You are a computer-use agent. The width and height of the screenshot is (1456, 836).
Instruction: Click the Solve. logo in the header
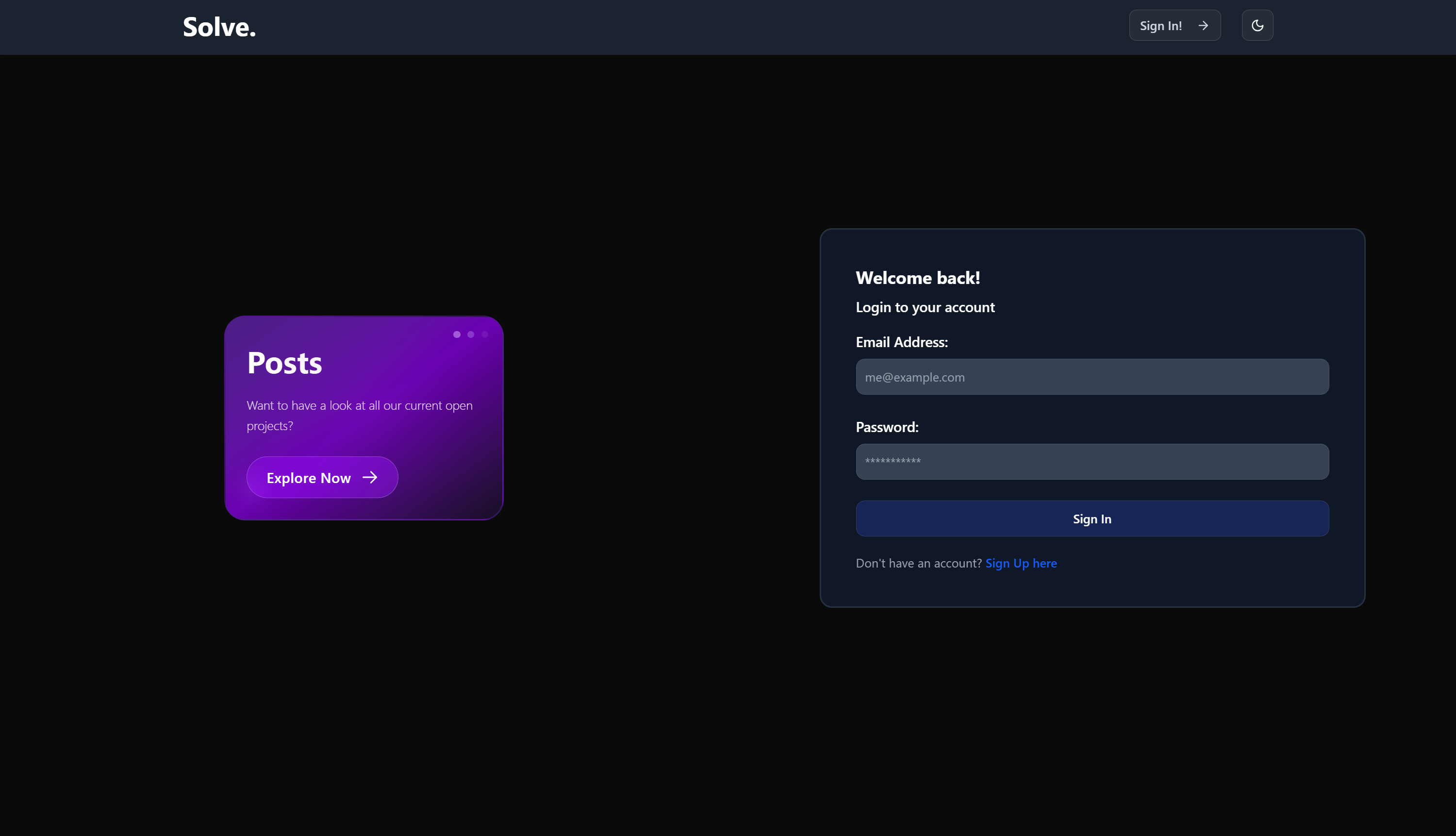pyautogui.click(x=219, y=27)
